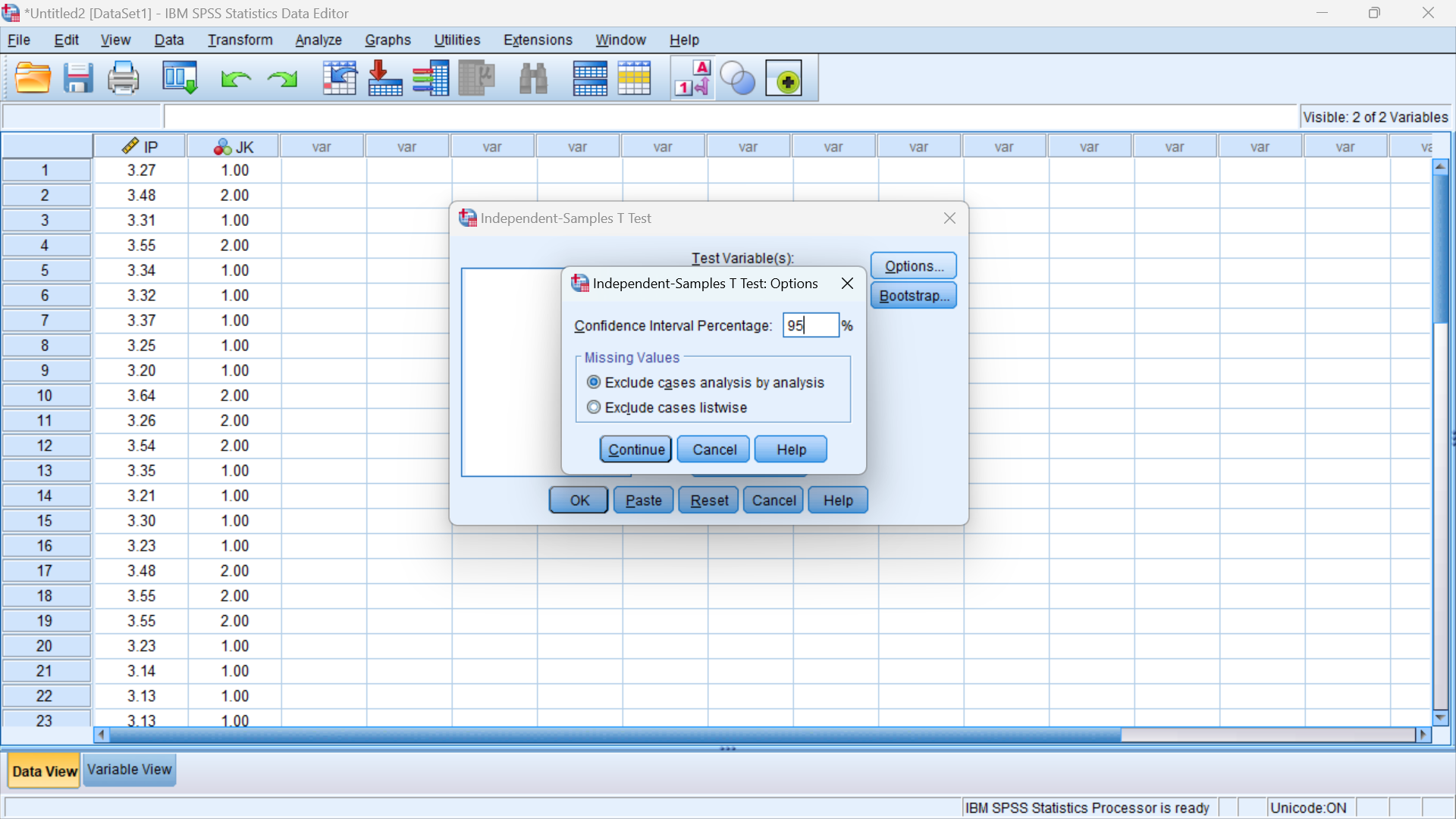Click the horizontal scrollbar thumb
The image size is (1456, 819).
pyautogui.click(x=614, y=735)
